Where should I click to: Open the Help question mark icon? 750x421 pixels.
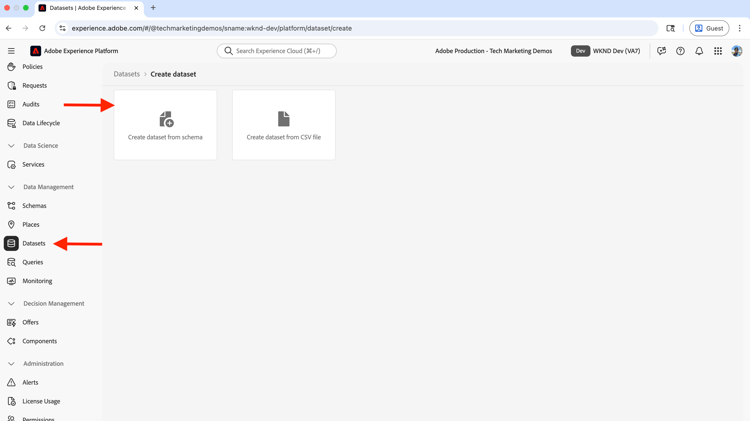pyautogui.click(x=680, y=51)
